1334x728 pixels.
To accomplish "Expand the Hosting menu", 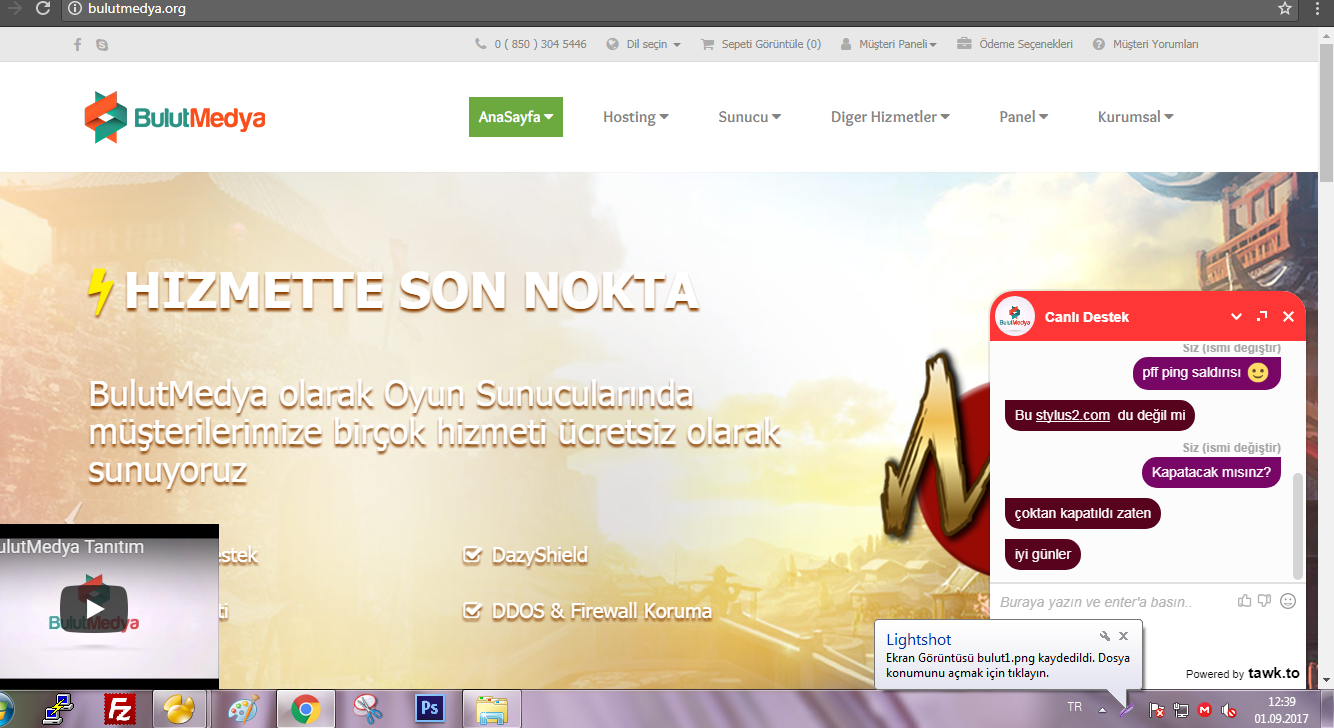I will 636,117.
